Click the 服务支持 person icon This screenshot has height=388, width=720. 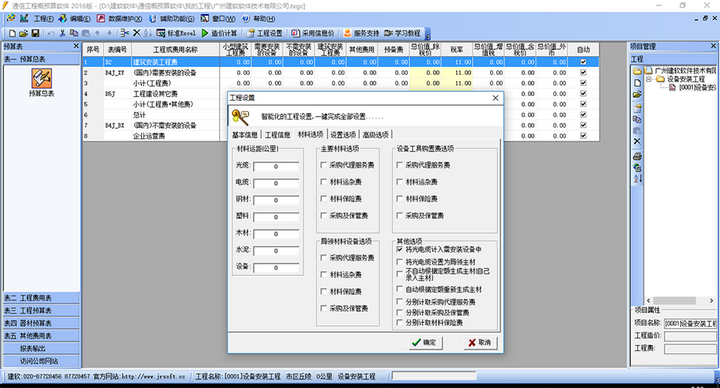pos(347,33)
